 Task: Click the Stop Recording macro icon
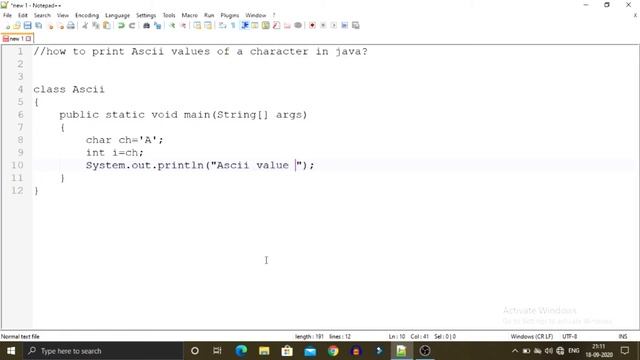323,26
